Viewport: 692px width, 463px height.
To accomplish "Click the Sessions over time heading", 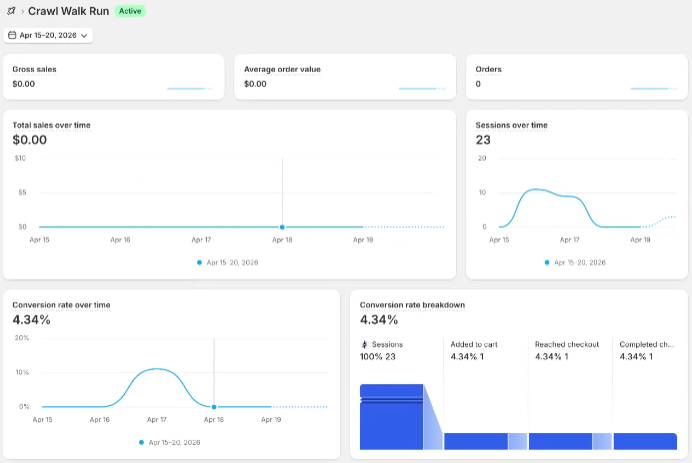I will (511, 125).
